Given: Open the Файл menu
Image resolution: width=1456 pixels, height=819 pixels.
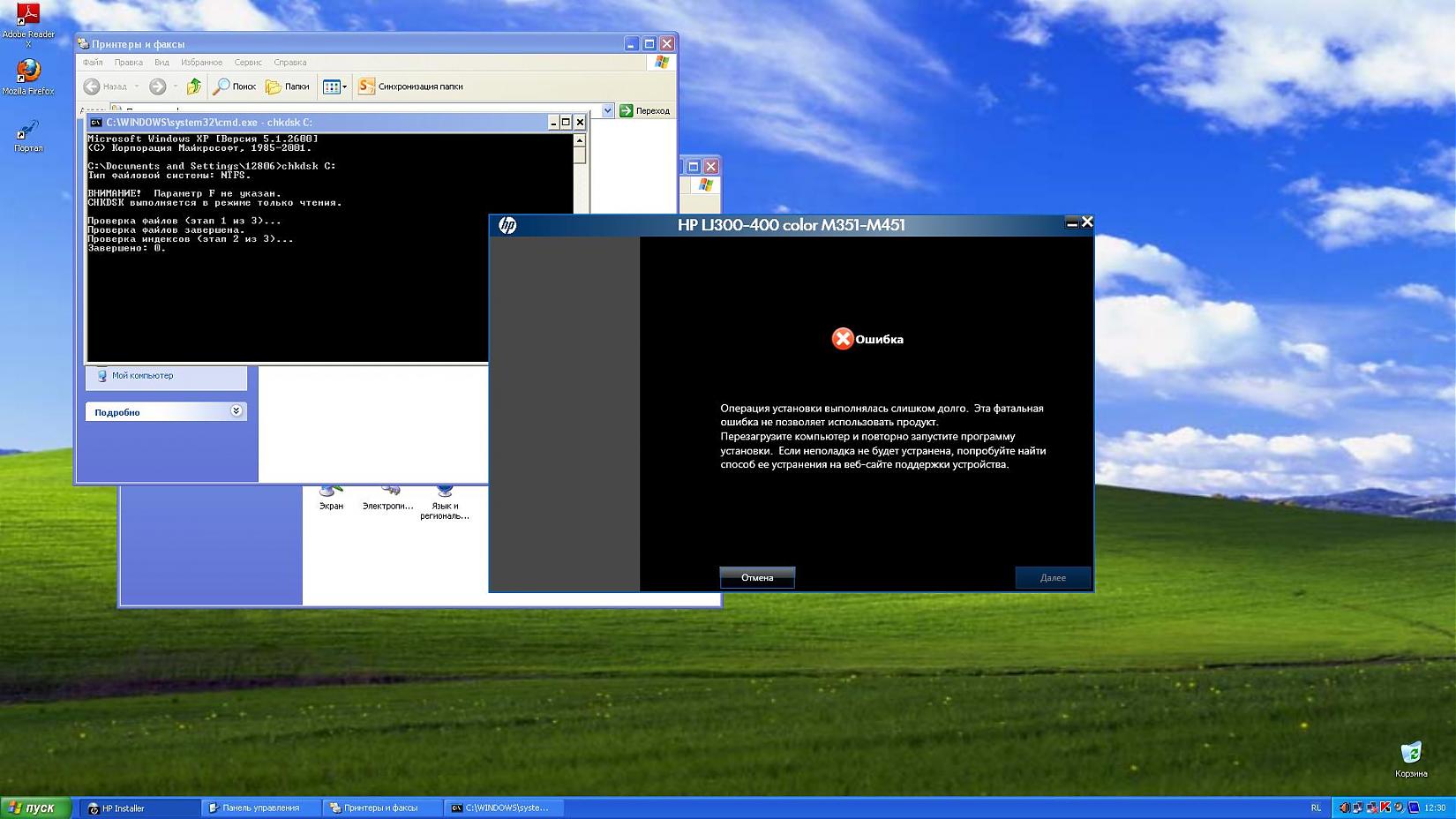Looking at the screenshot, I should pos(93,63).
